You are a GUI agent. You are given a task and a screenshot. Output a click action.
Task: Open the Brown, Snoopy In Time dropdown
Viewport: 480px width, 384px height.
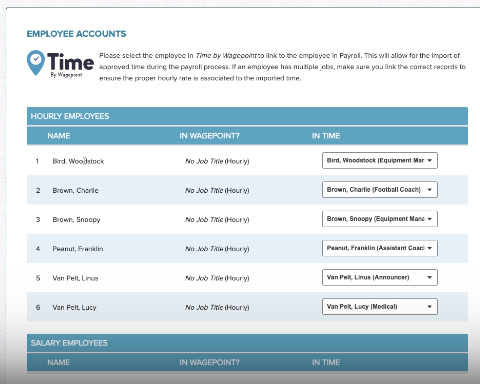click(380, 219)
